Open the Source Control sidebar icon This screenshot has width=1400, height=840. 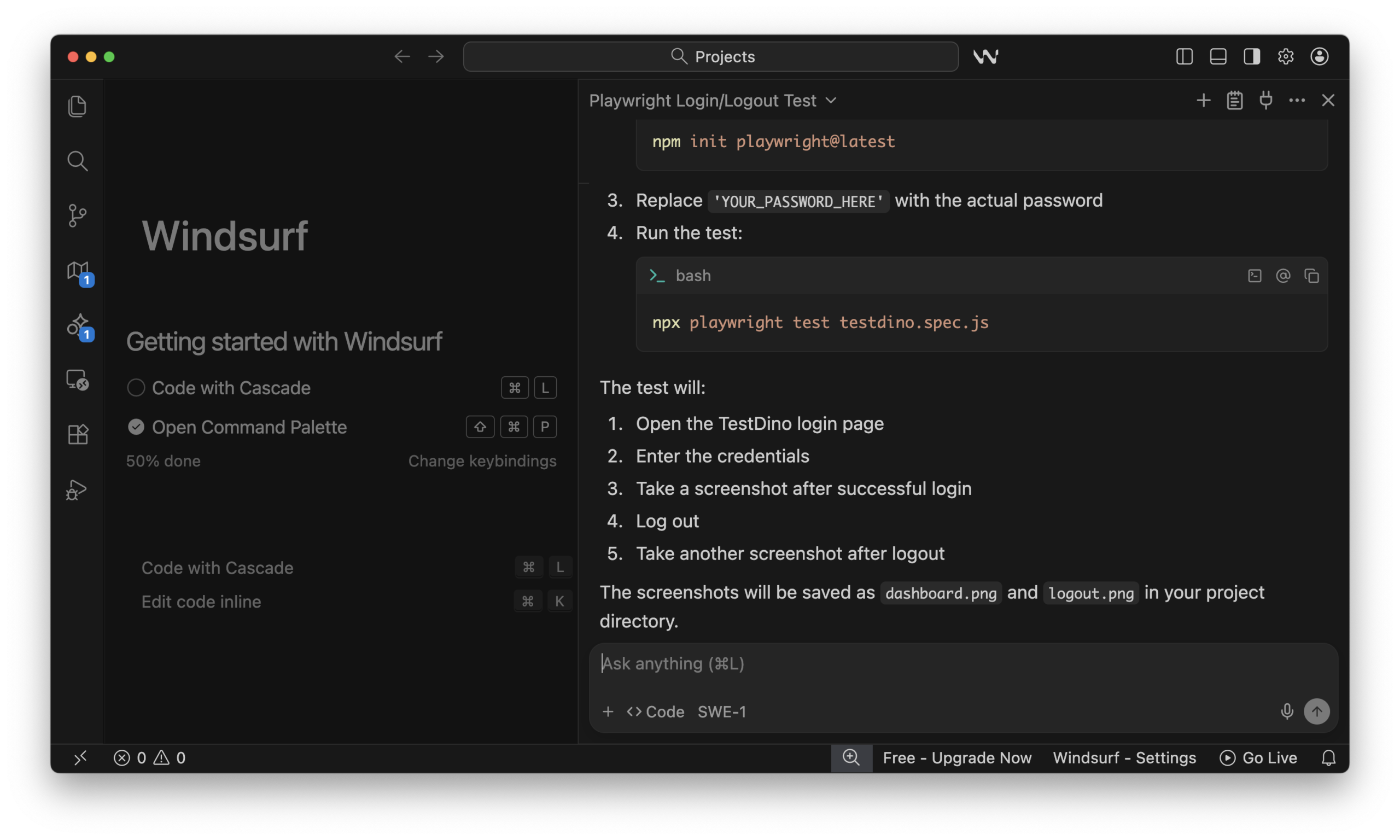tap(77, 215)
